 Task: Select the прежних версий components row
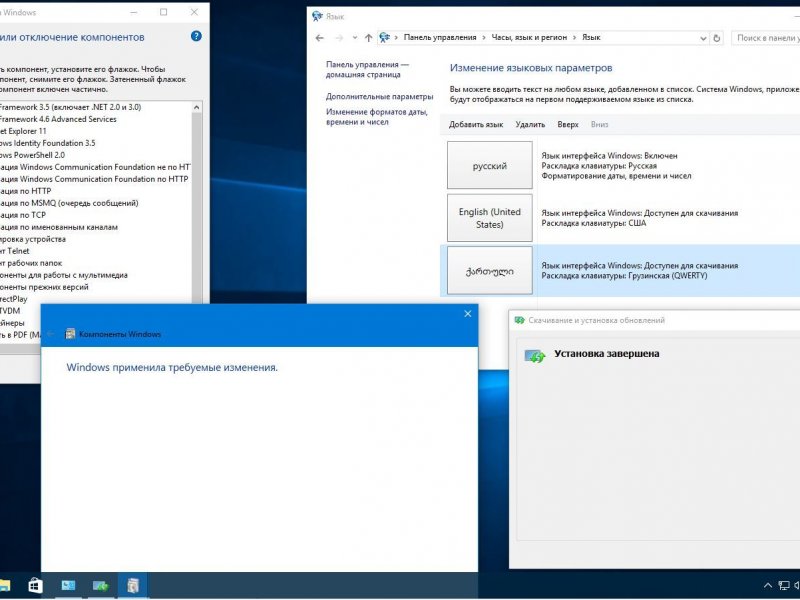(95, 287)
